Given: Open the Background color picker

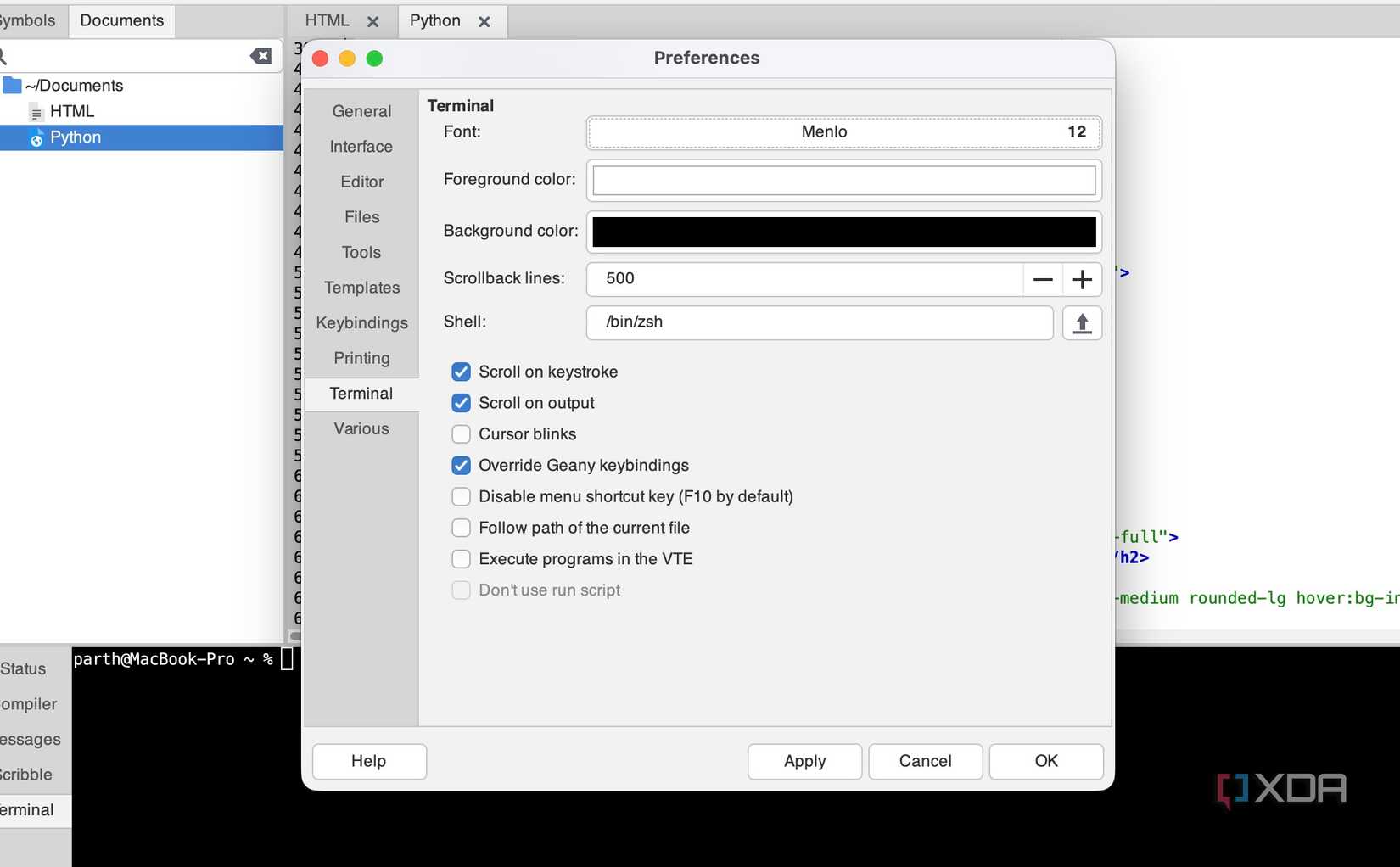Looking at the screenshot, I should coord(843,231).
